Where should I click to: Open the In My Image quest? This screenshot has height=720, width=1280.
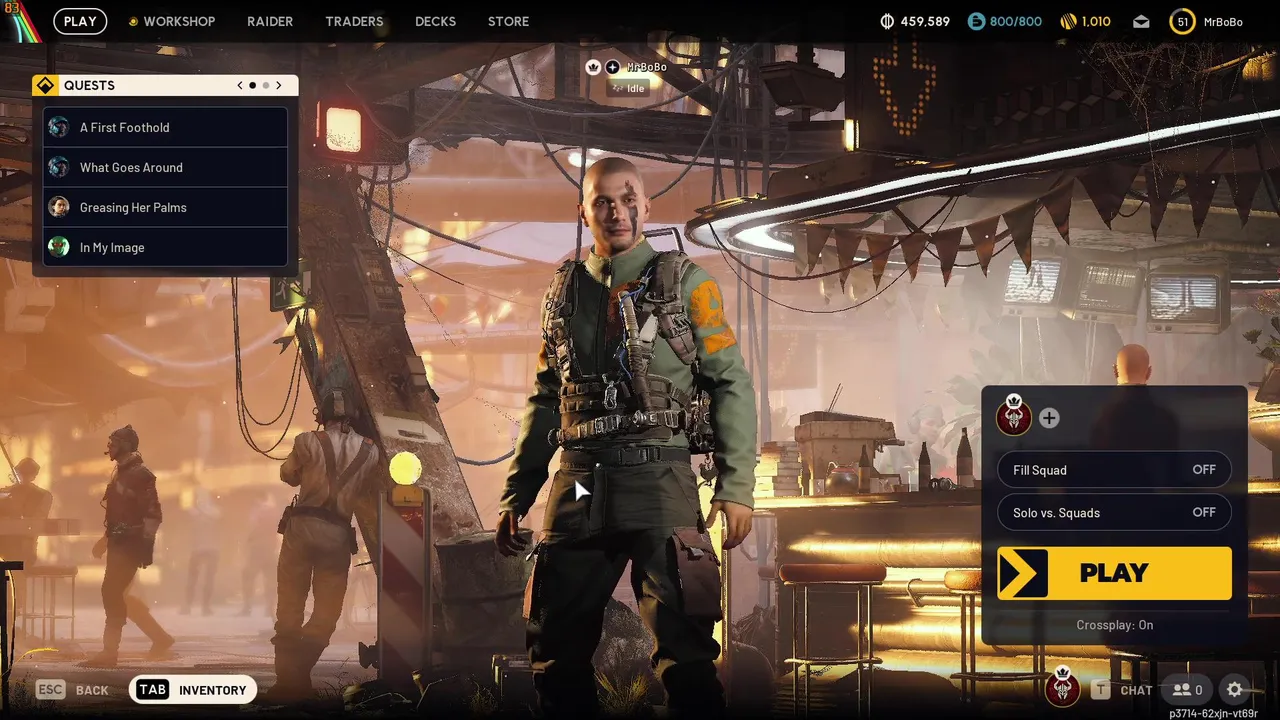(x=165, y=247)
